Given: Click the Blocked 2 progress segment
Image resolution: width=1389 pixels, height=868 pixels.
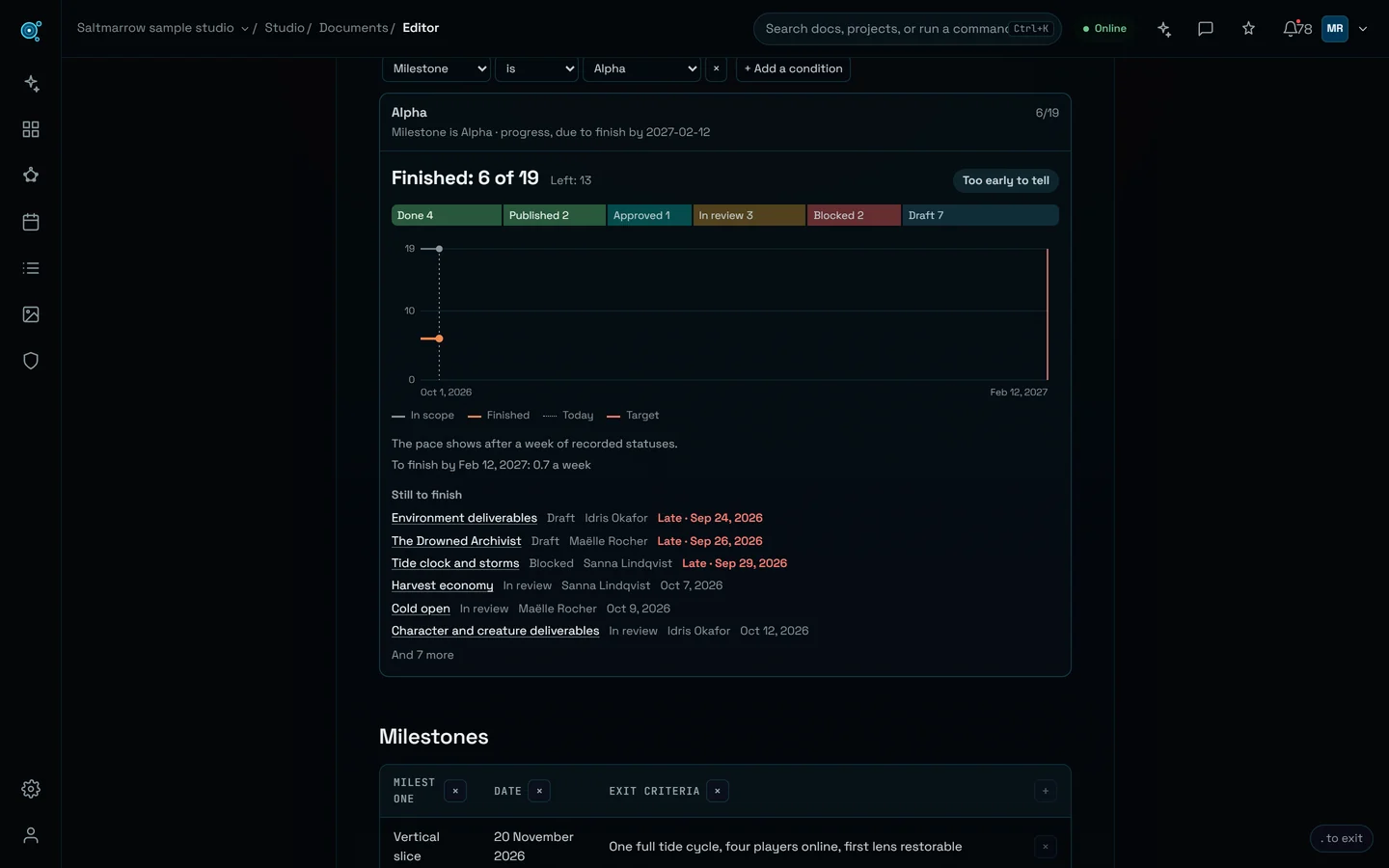Looking at the screenshot, I should point(854,215).
